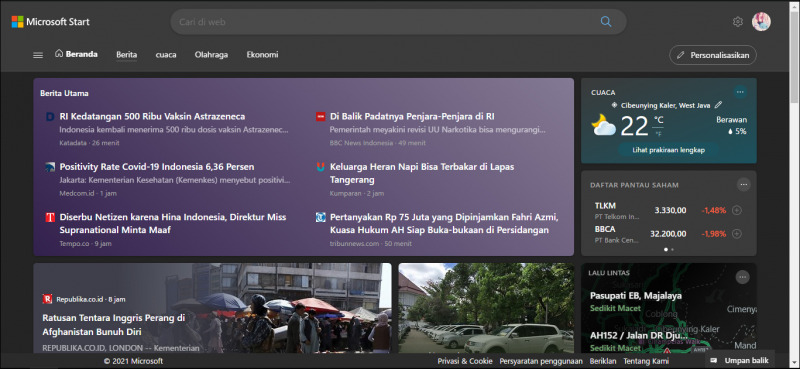The image size is (800, 369).
Task: Click the Berita Utama heading
Action: pyautogui.click(x=64, y=93)
